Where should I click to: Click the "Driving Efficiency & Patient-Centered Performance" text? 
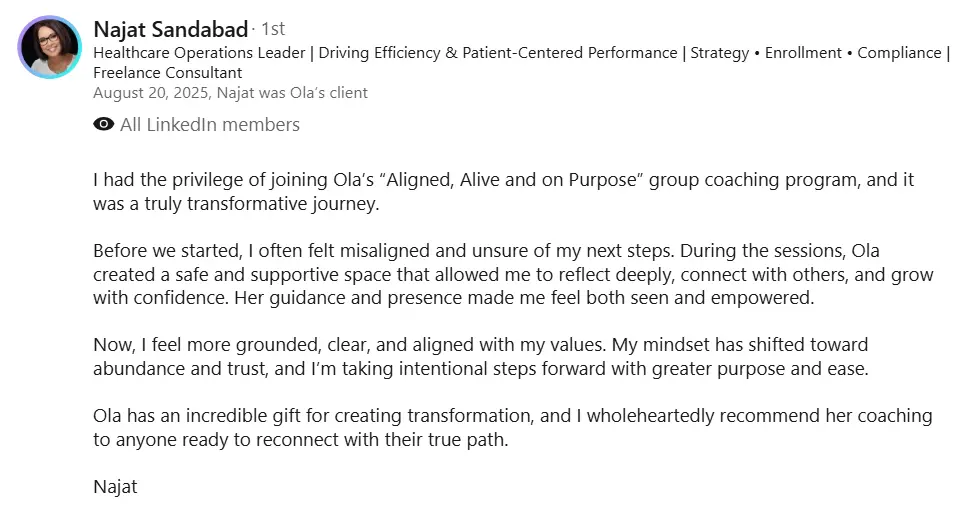[x=498, y=53]
